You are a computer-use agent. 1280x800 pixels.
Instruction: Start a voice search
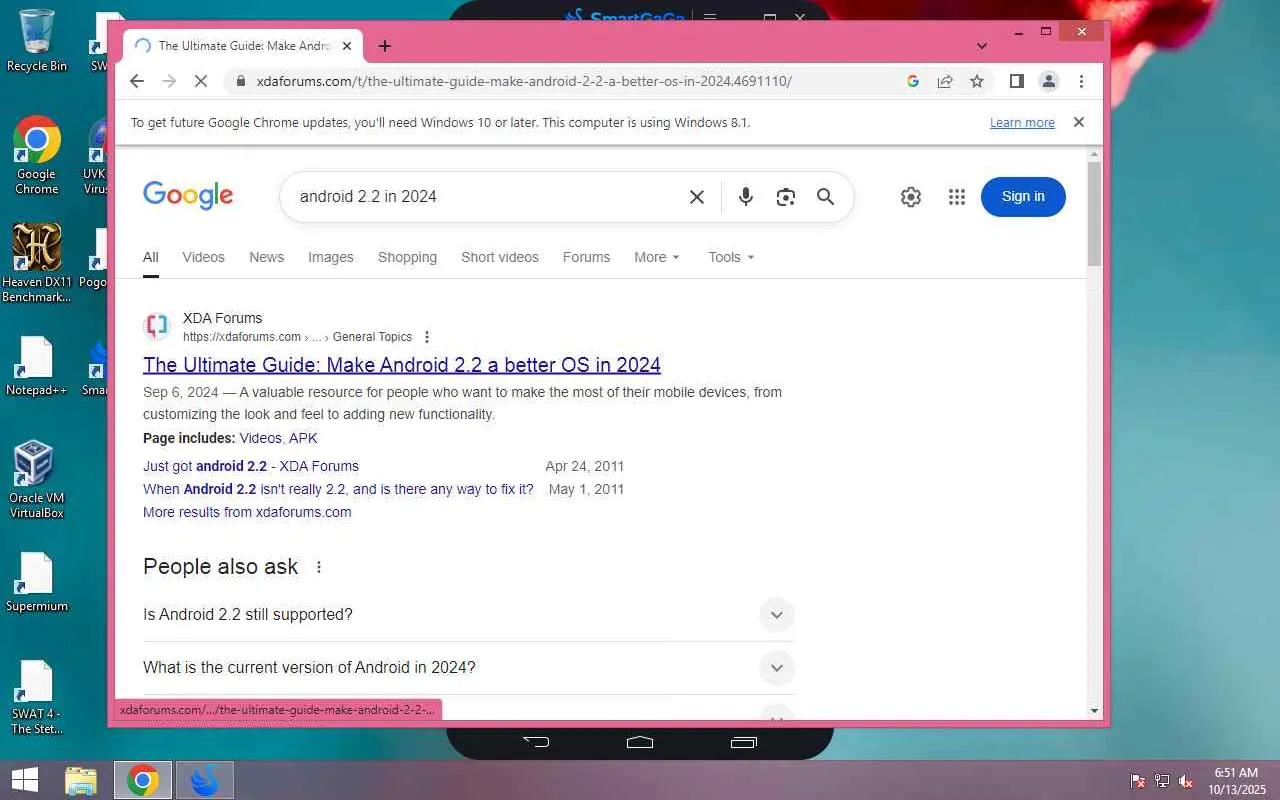[x=746, y=197]
